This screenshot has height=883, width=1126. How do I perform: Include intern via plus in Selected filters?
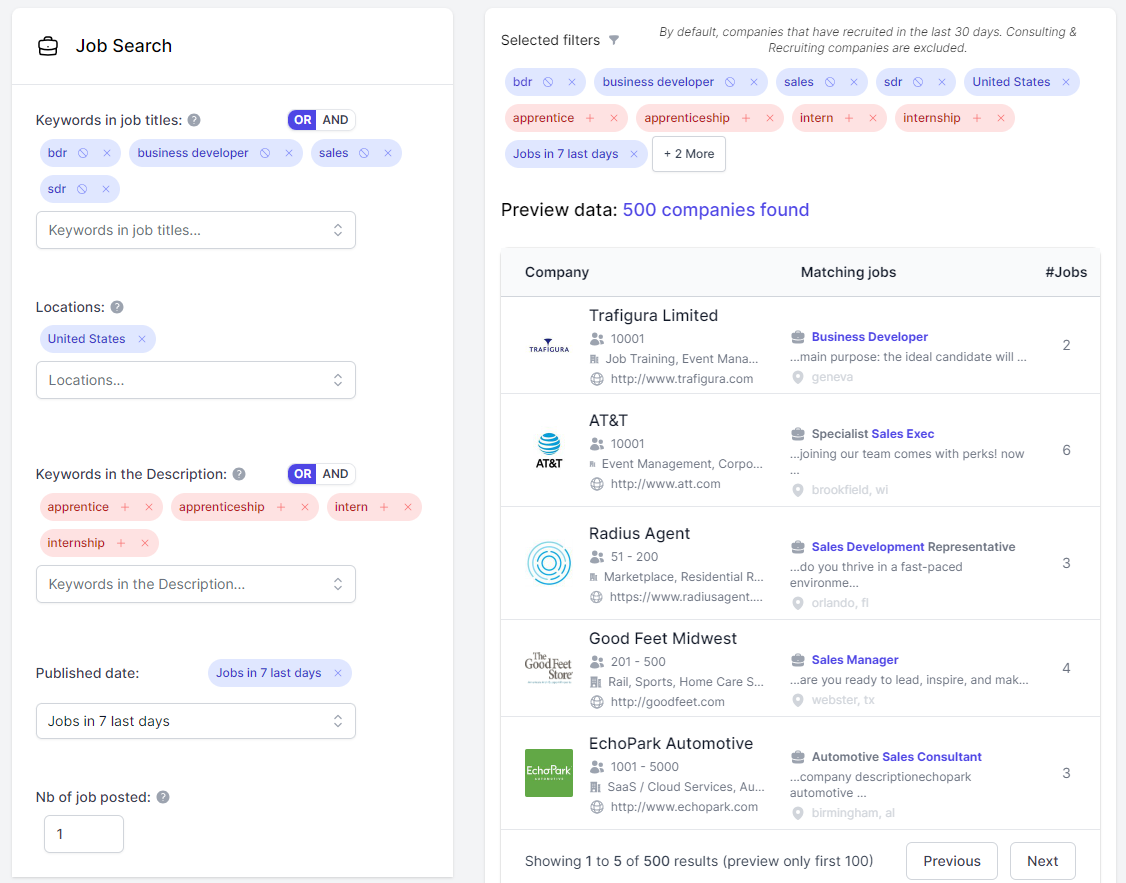click(850, 118)
